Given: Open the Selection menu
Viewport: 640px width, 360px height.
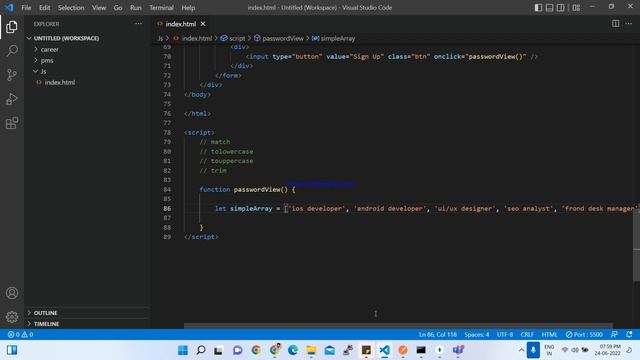Looking at the screenshot, I should pos(71,8).
